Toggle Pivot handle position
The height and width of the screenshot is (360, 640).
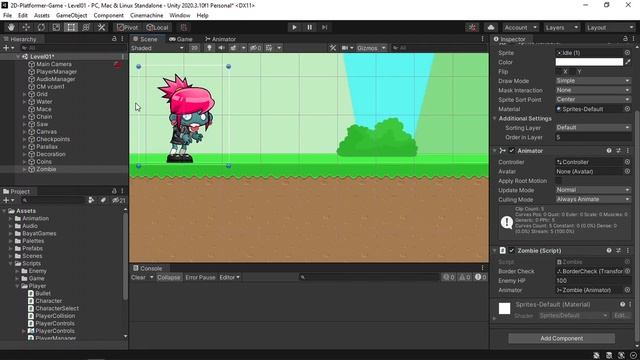(127, 27)
